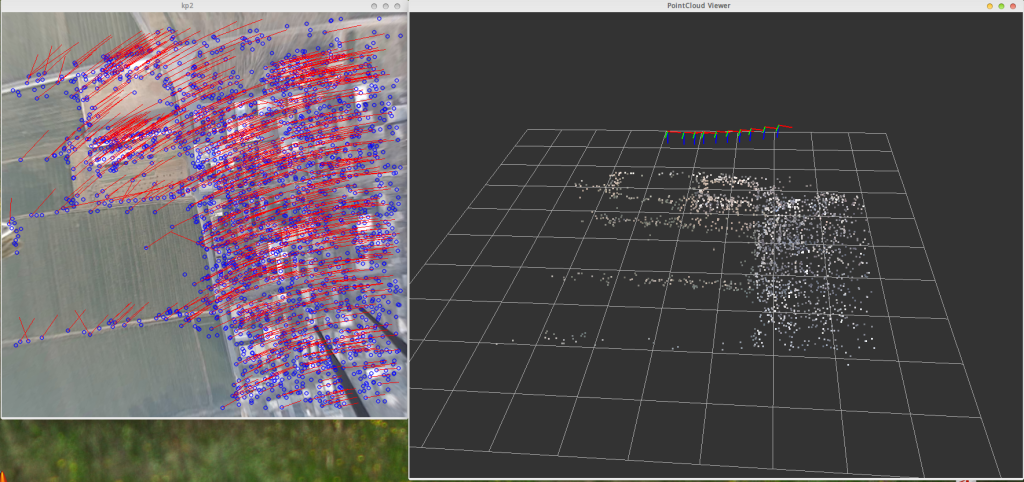Close the kp2 image window
This screenshot has width=1024, height=482.
click(398, 6)
